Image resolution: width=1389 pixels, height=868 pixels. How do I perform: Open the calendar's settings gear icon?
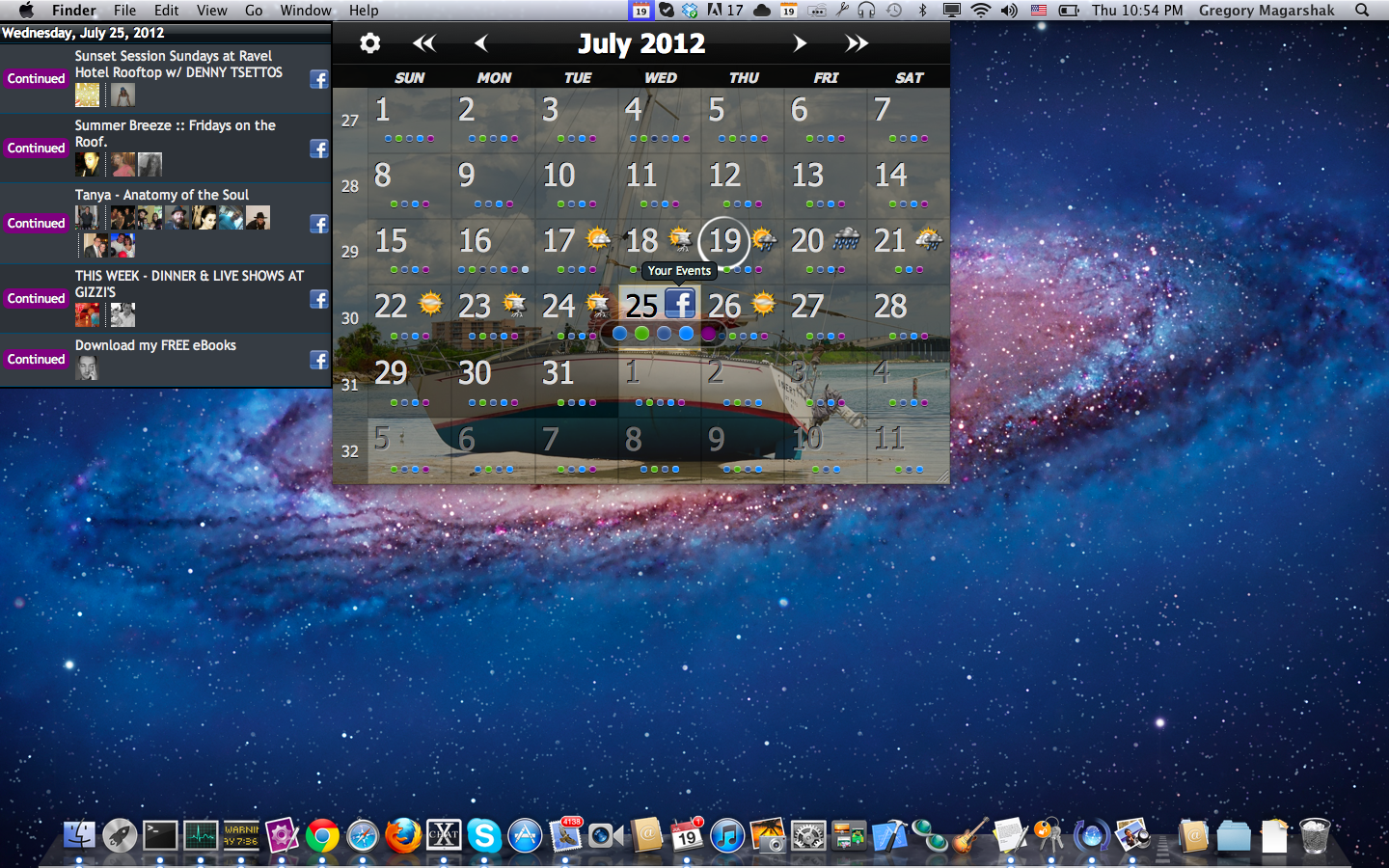coord(369,43)
